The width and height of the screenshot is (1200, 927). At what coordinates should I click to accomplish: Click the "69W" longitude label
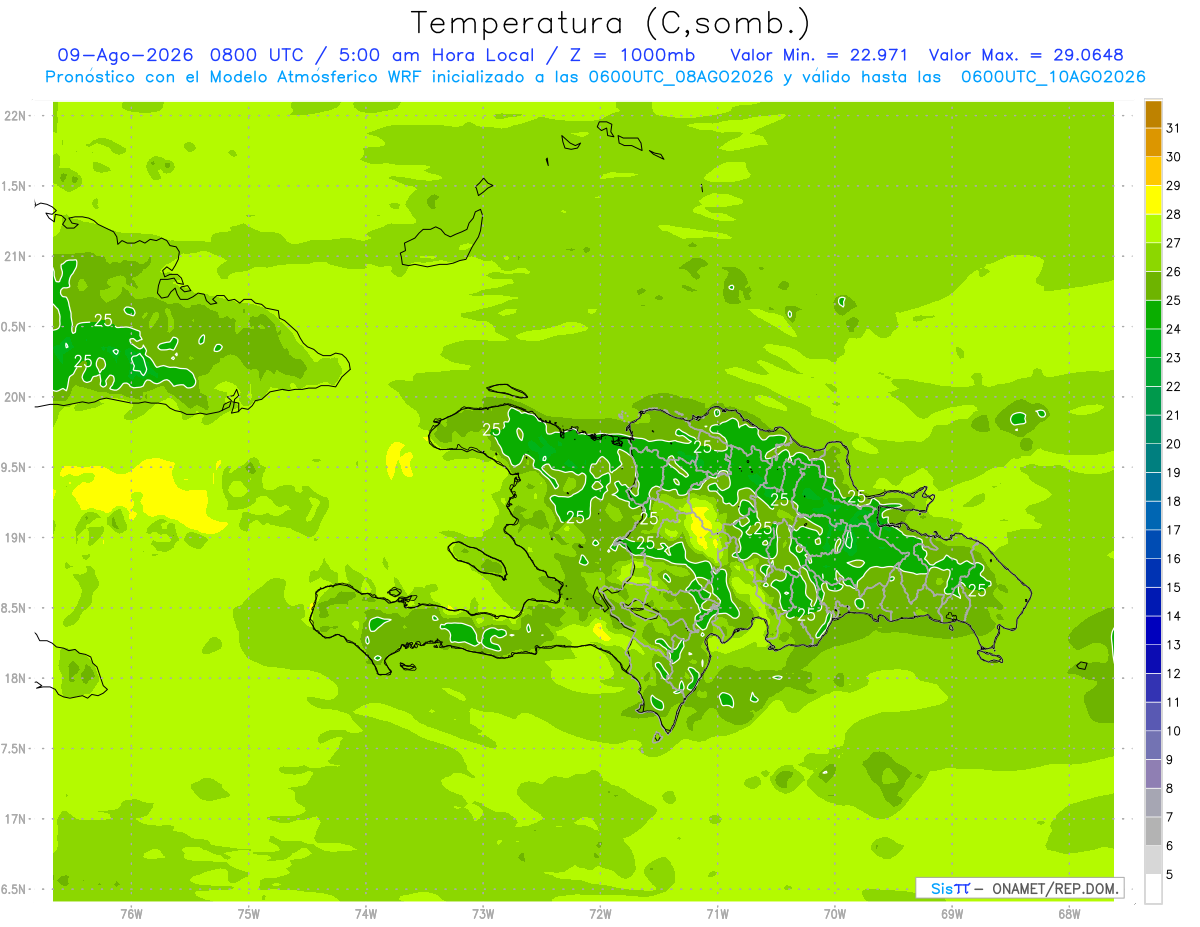952,913
